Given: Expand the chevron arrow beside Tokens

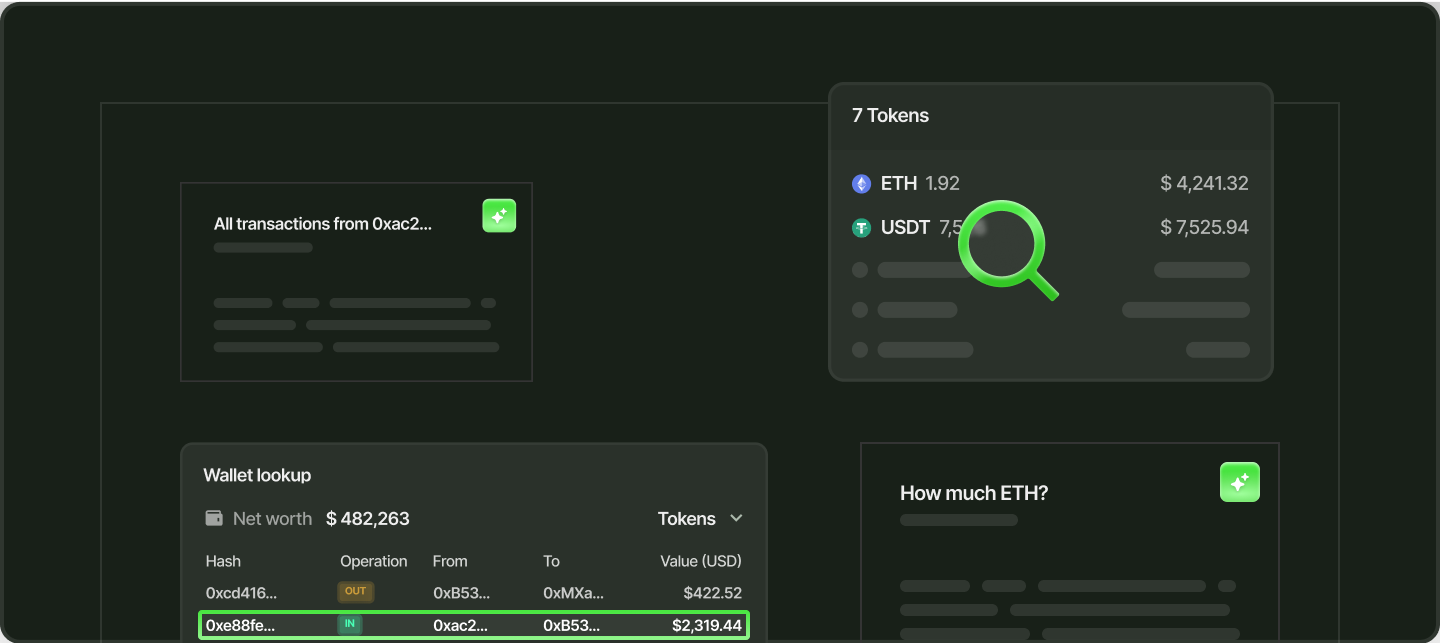Looking at the screenshot, I should coord(737,518).
